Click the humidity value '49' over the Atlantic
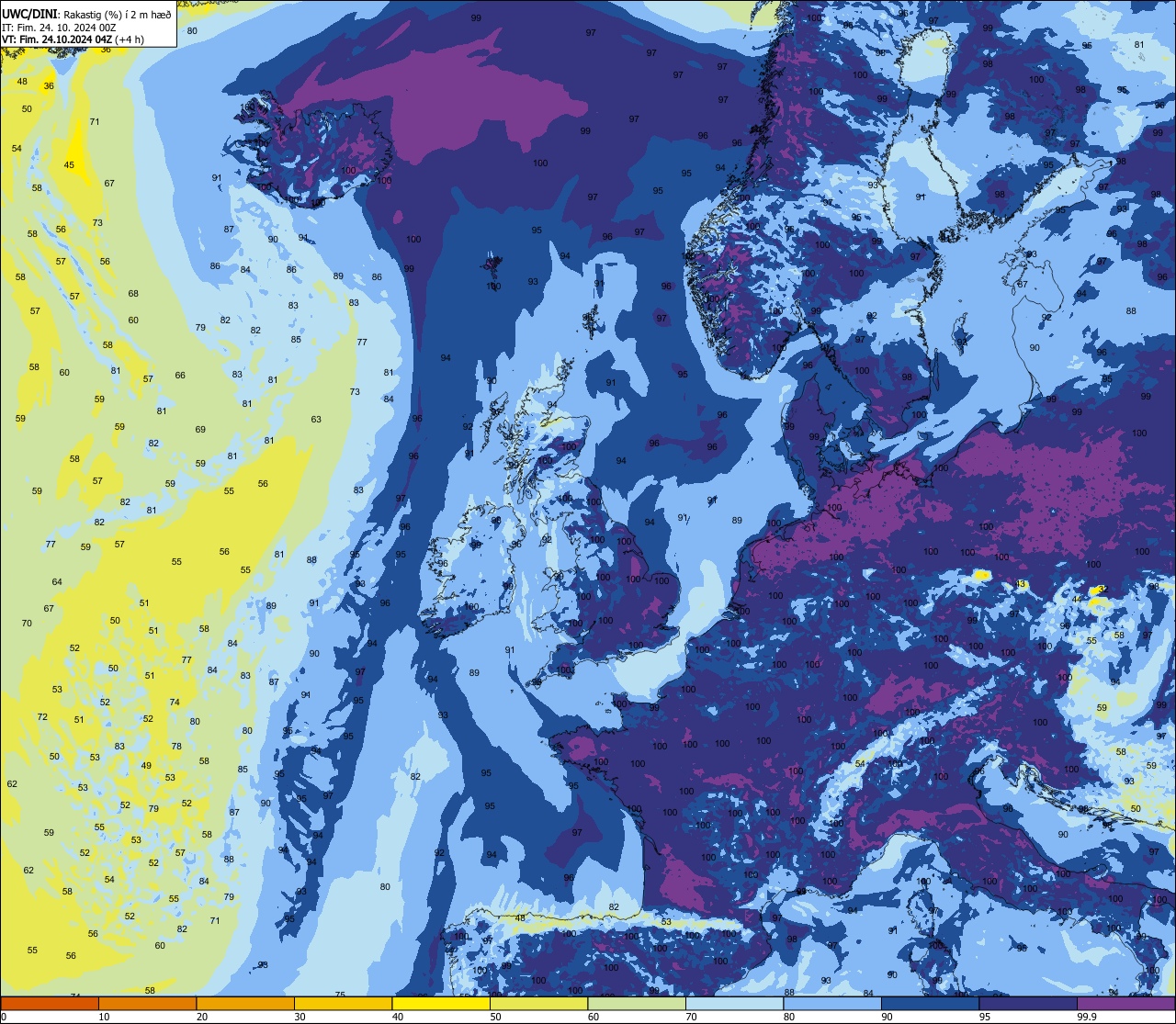1176x1024 pixels. 146,766
